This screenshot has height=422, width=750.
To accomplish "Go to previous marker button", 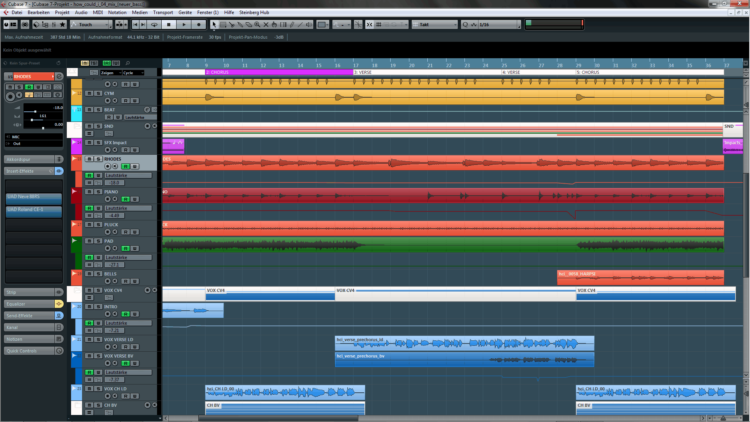I will [135, 24].
